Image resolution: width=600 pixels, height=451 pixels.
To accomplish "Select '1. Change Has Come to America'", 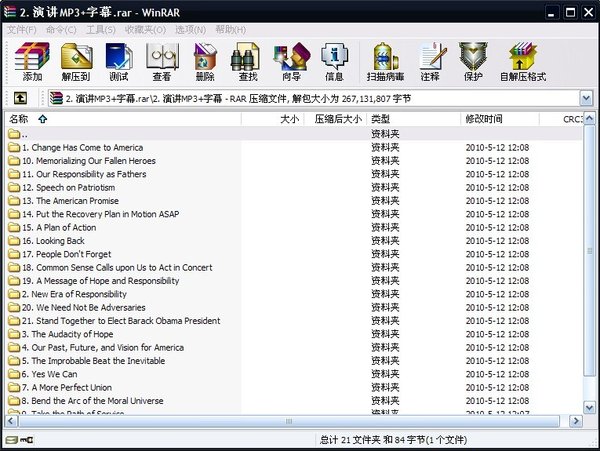I will pyautogui.click(x=83, y=147).
